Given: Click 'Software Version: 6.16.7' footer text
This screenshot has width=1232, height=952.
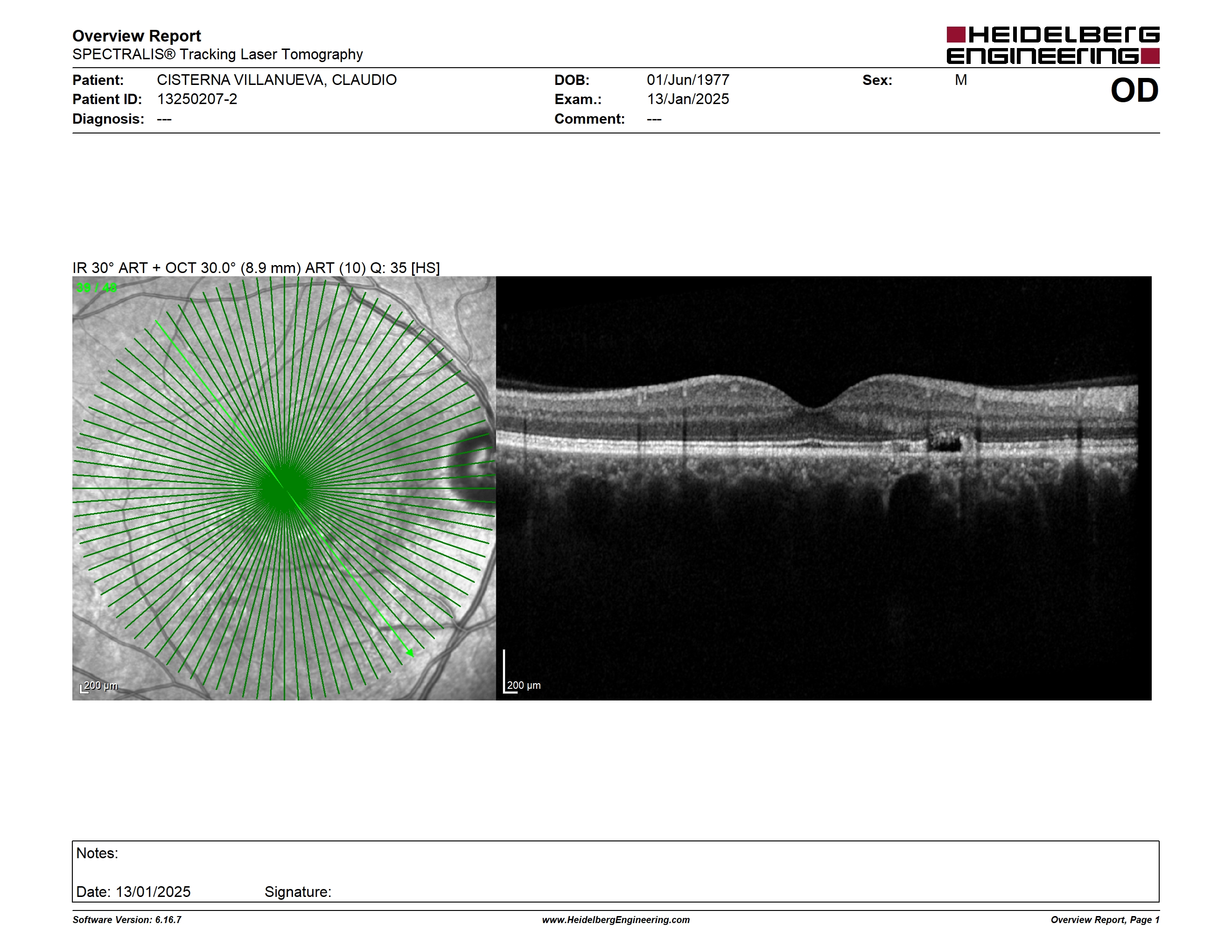Looking at the screenshot, I should (x=127, y=920).
